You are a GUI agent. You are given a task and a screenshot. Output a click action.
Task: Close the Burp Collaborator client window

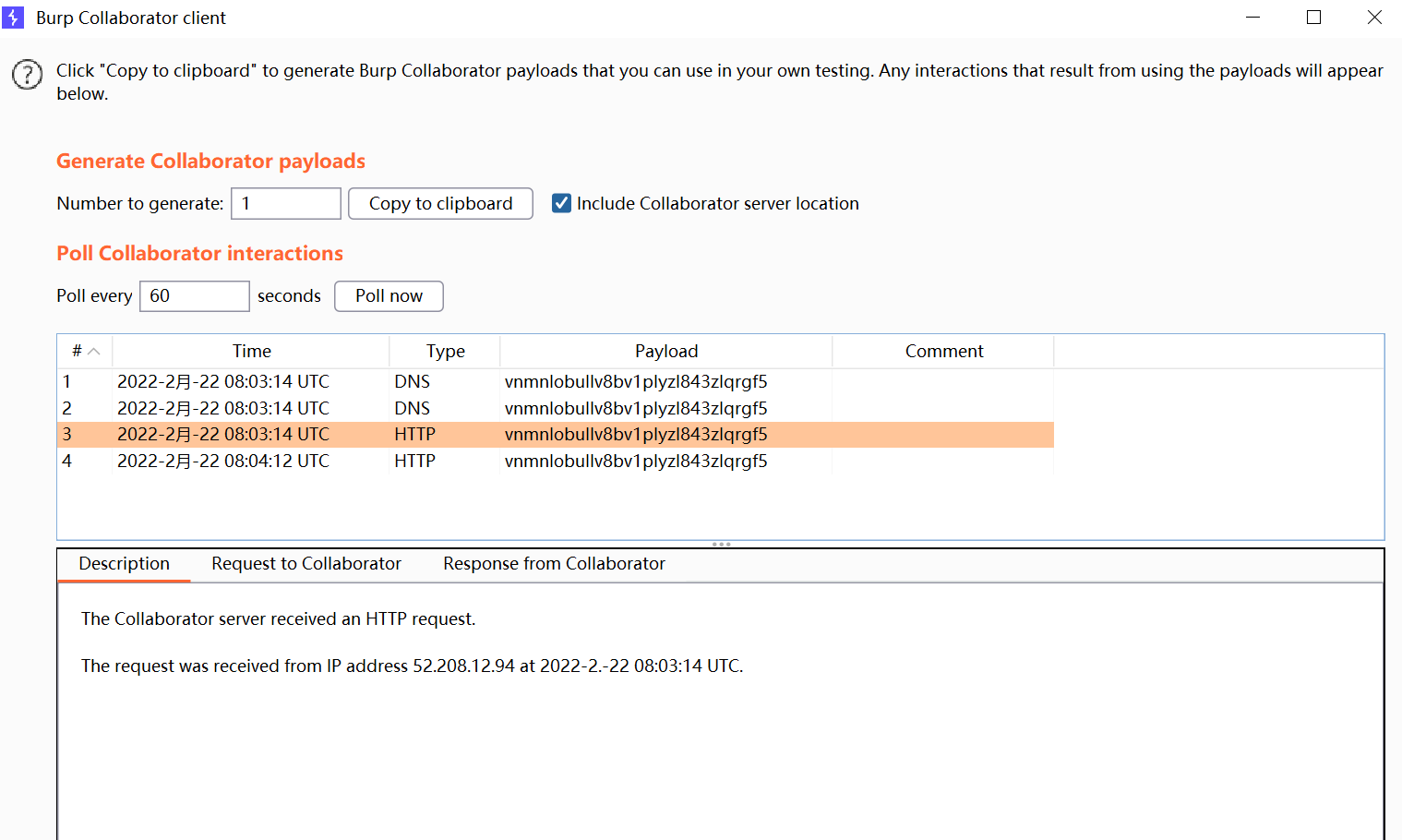[1374, 18]
